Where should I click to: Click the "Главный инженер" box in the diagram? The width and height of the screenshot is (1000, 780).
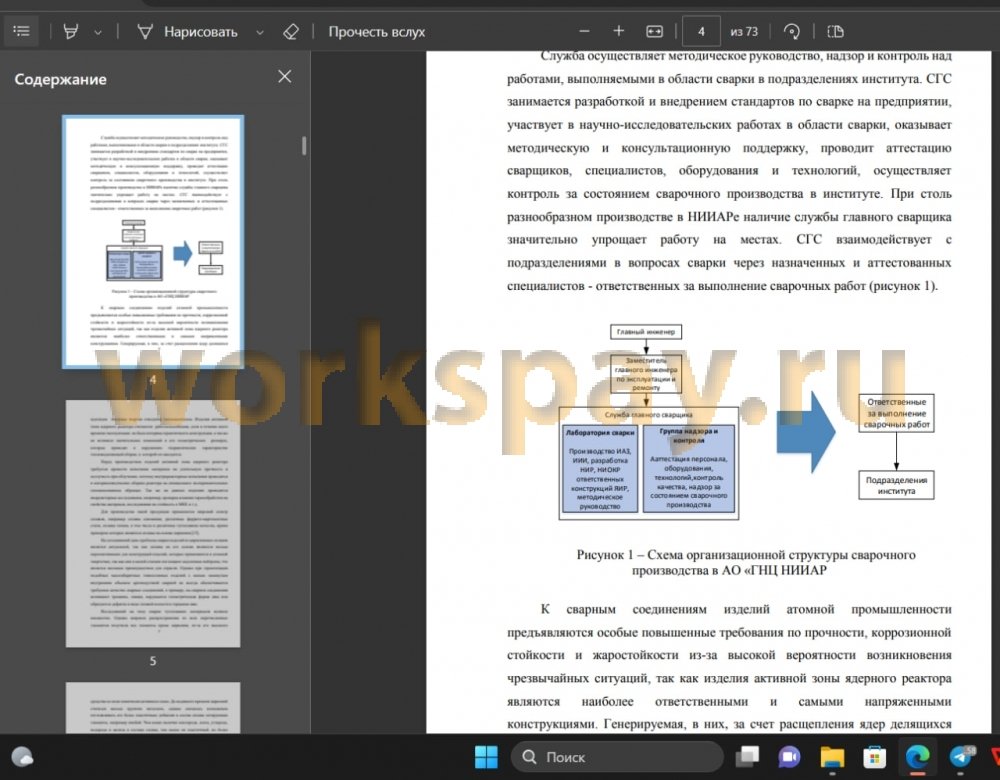pos(646,332)
